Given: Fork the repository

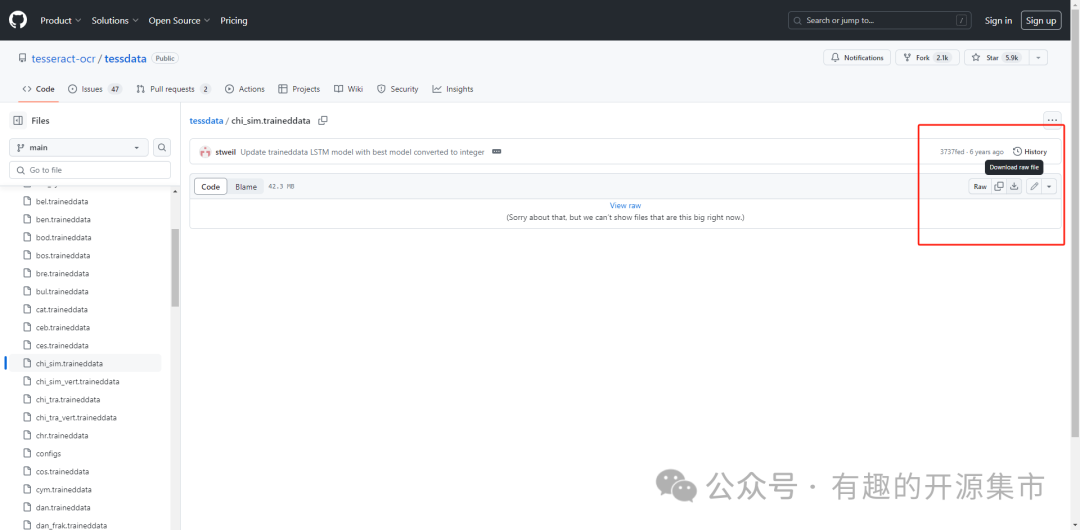Looking at the screenshot, I should pyautogui.click(x=925, y=58).
